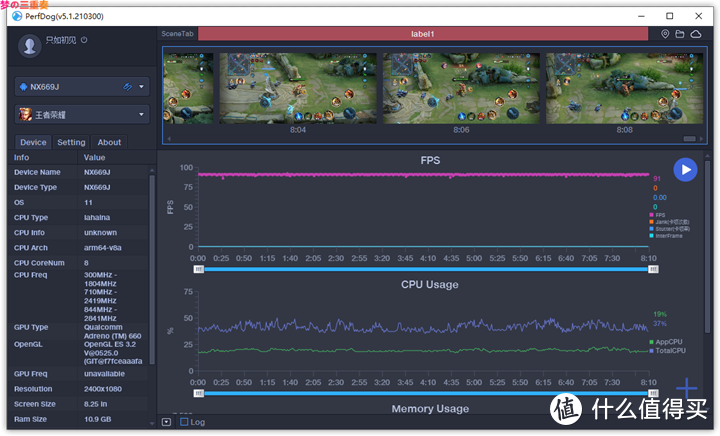Switch to the About tab
The image size is (720, 436).
(109, 142)
